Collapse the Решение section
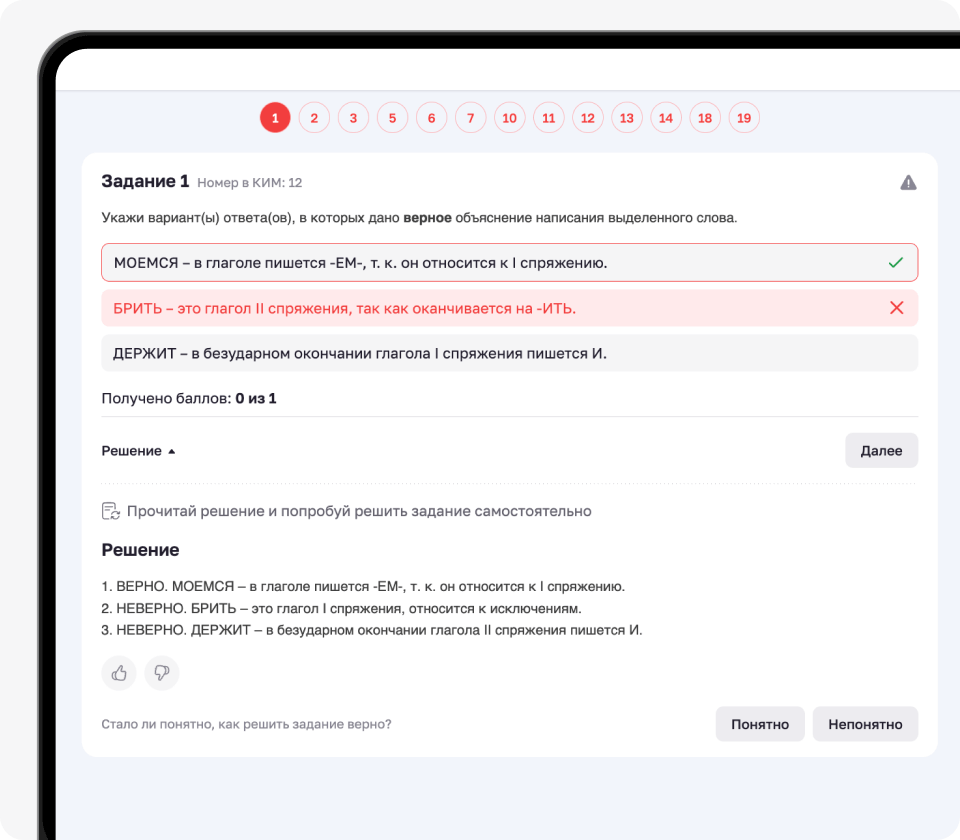The width and height of the screenshot is (960, 840). [131, 450]
